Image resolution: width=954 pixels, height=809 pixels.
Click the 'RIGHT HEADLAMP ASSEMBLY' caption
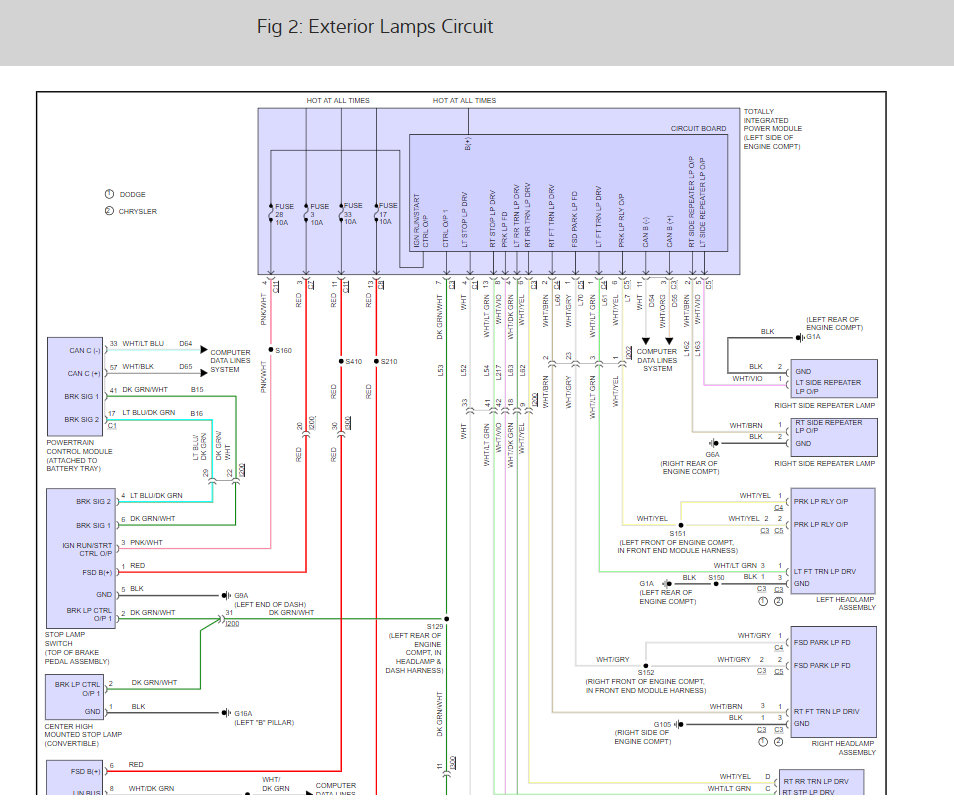coord(843,748)
